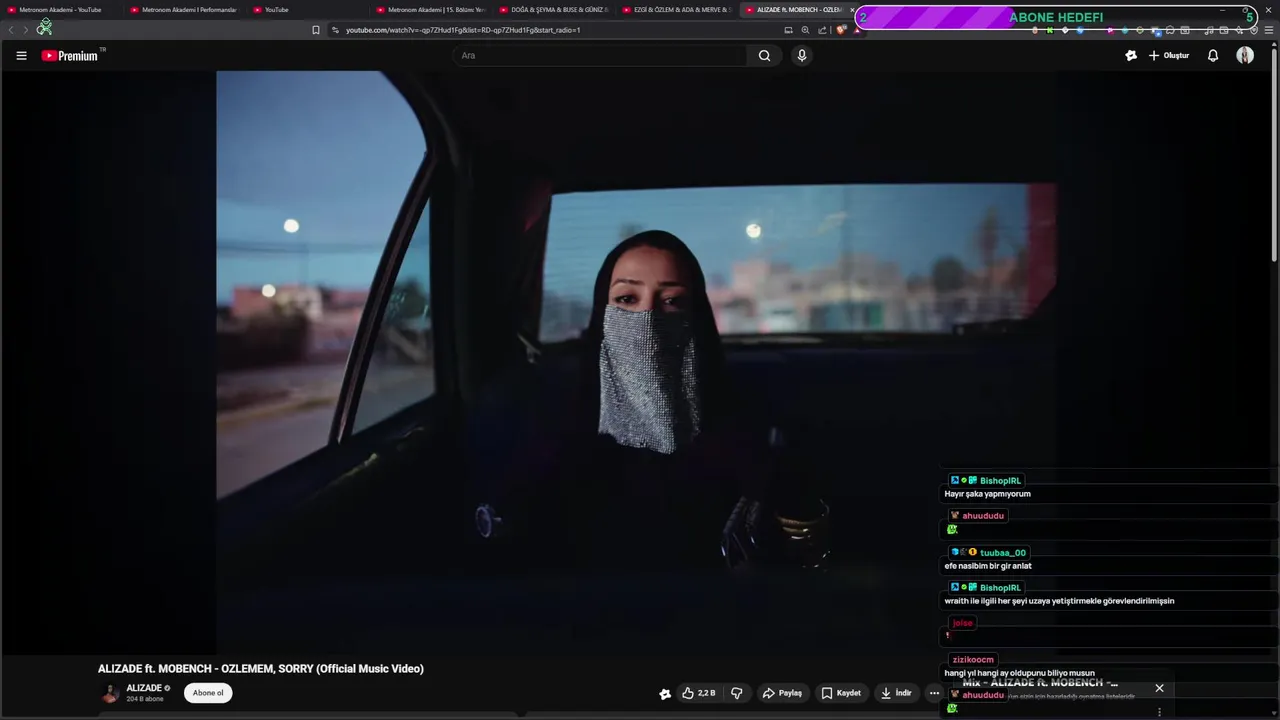
Task: Close the active ALIZADE ft. MOBENCH tab
Action: coord(852,10)
